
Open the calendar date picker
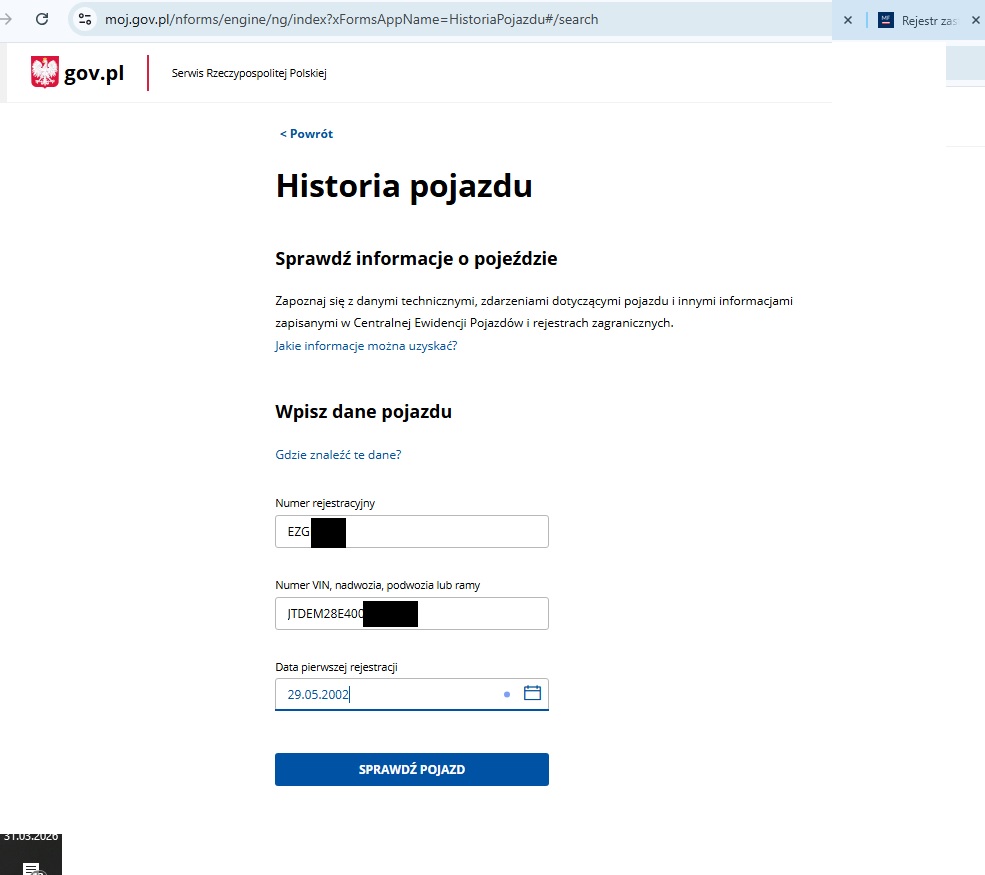532,692
